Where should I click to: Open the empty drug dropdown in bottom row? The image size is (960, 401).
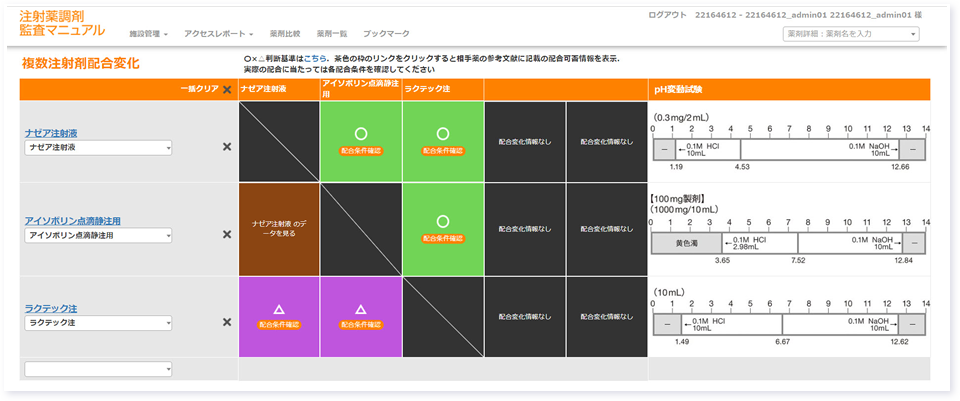click(99, 369)
